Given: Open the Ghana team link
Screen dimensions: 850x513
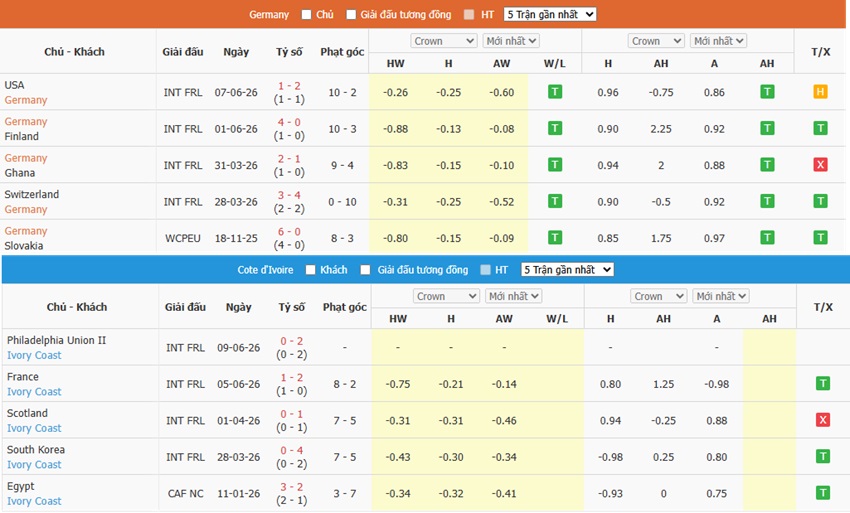Looking at the screenshot, I should coord(20,172).
